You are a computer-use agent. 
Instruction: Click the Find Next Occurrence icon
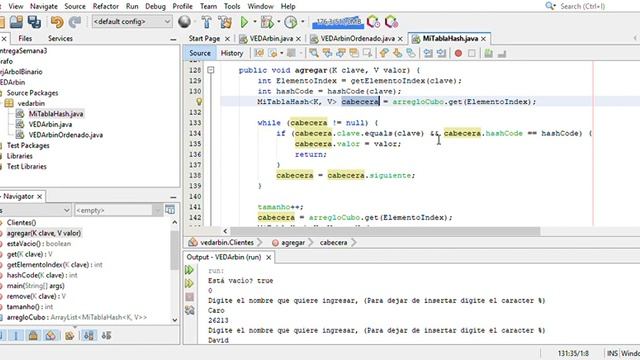point(340,53)
